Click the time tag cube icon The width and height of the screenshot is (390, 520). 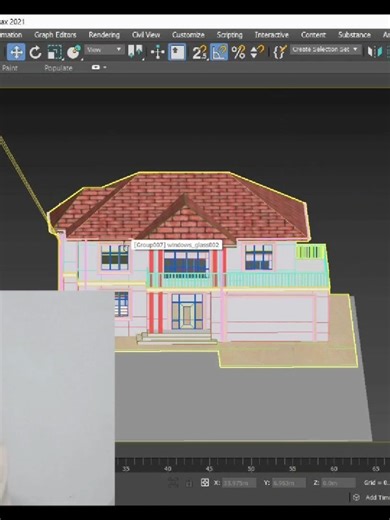pos(357,498)
